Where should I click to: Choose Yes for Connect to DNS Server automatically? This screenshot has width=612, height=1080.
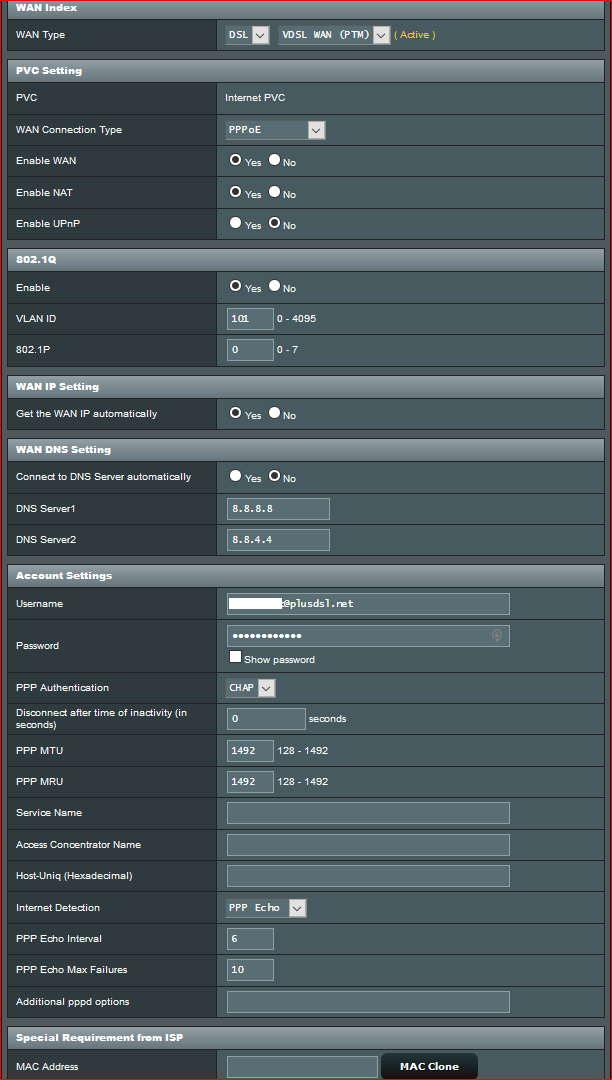236,476
